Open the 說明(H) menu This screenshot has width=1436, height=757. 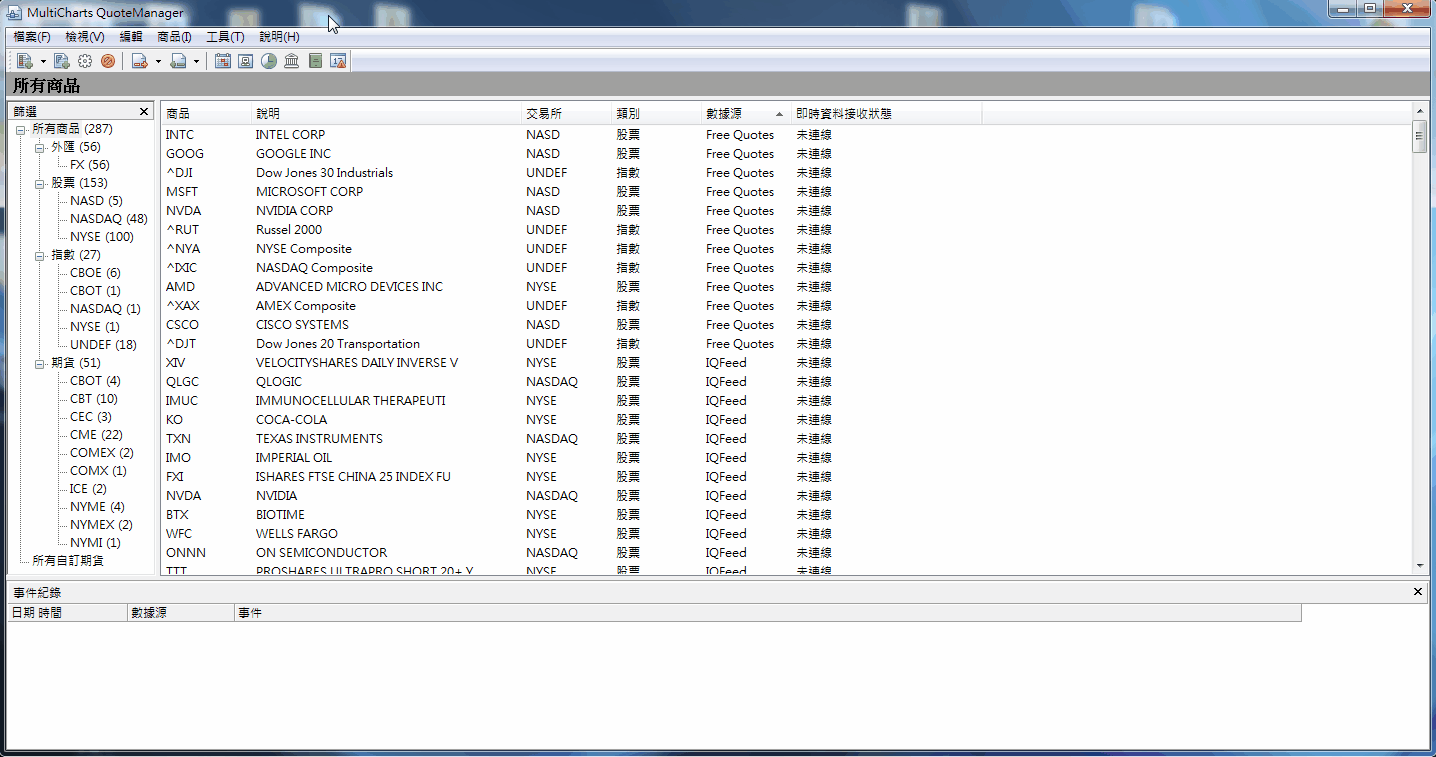click(x=279, y=36)
